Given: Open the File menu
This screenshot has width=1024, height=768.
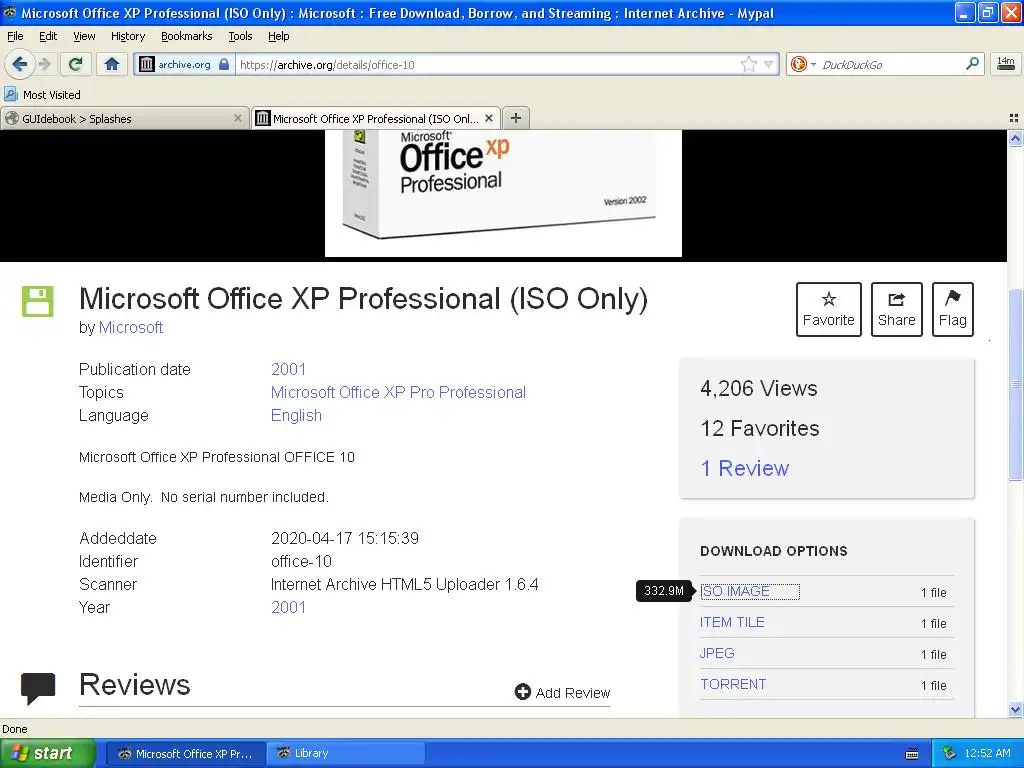Looking at the screenshot, I should (15, 36).
